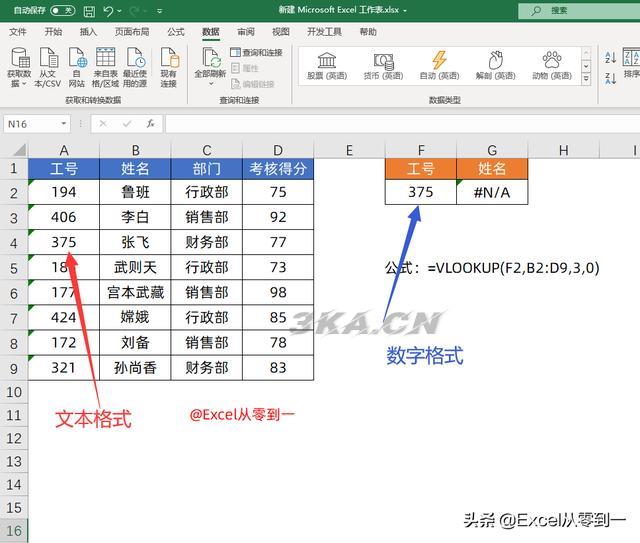Click the select-all corner triangle
This screenshot has height=543, width=640.
pyautogui.click(x=19, y=150)
